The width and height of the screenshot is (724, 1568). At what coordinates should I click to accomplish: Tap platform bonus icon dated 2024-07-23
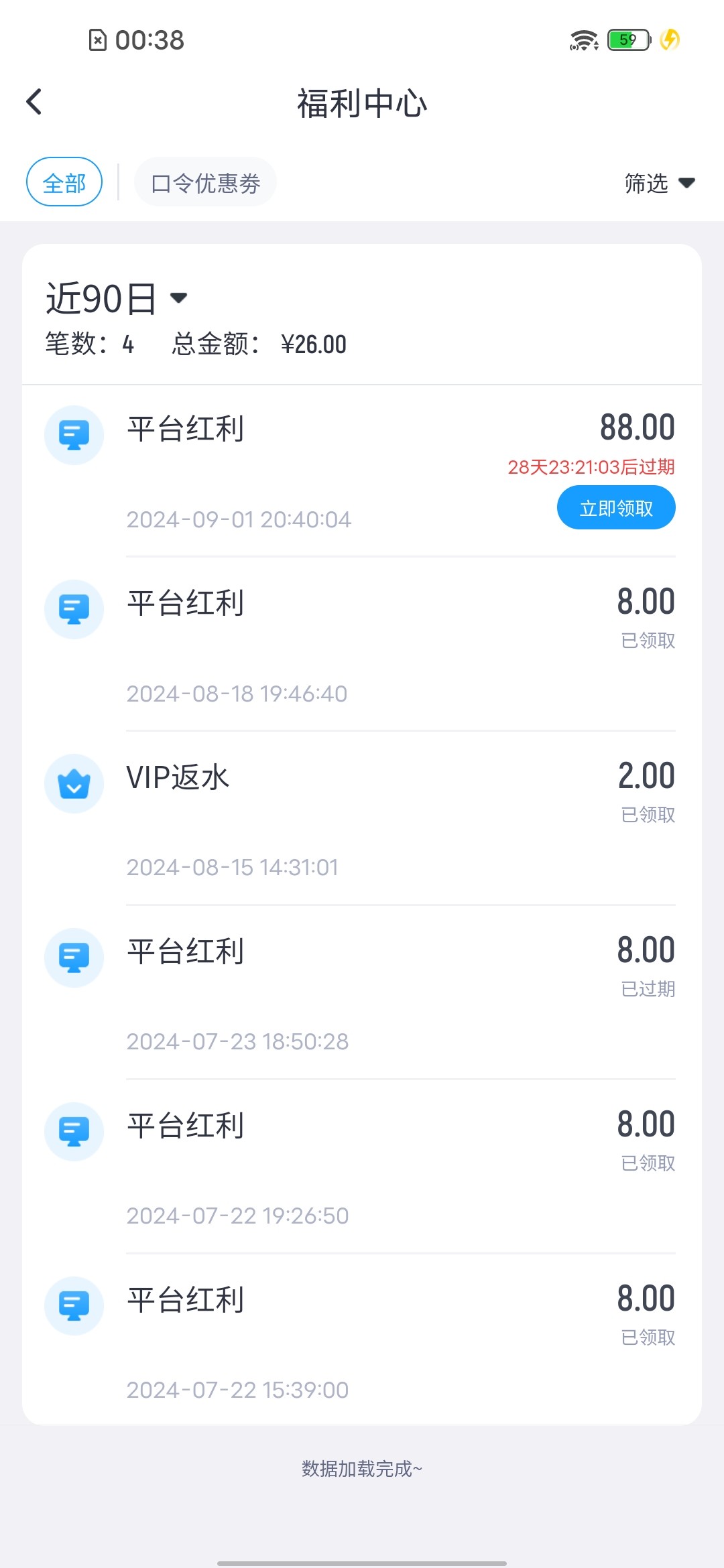(x=74, y=958)
